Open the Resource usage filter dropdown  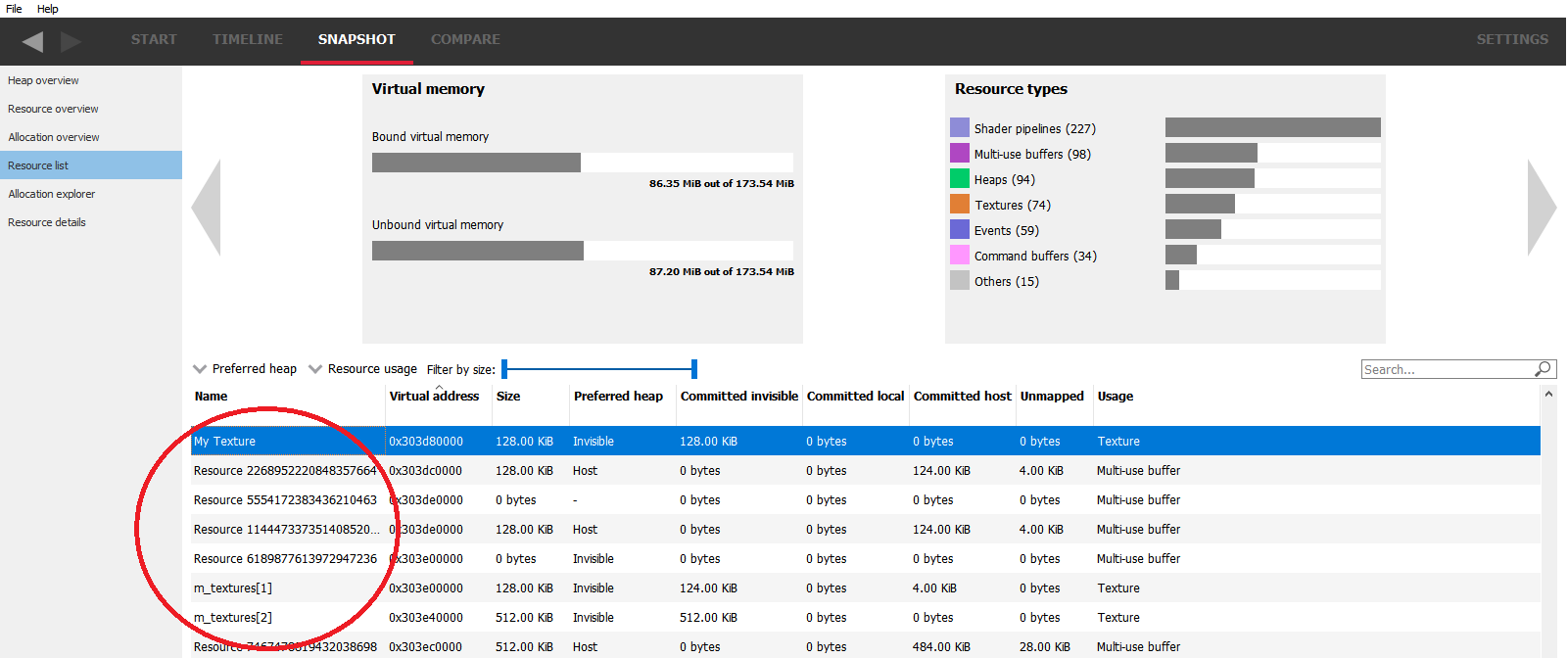362,369
